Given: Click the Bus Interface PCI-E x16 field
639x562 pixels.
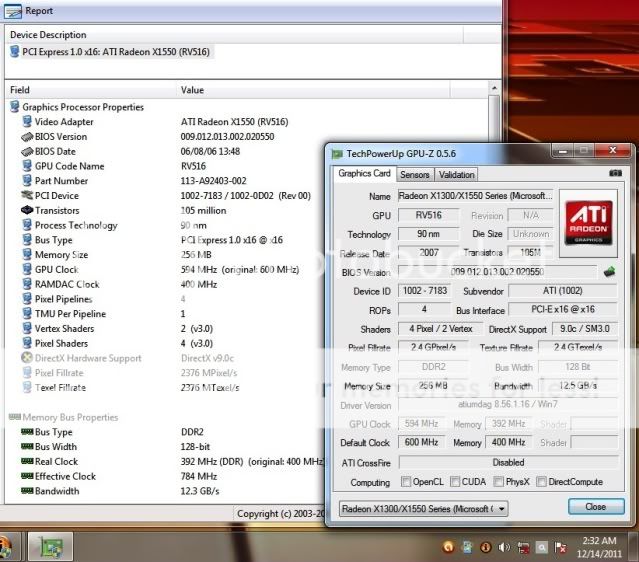Looking at the screenshot, I should pyautogui.click(x=563, y=309).
